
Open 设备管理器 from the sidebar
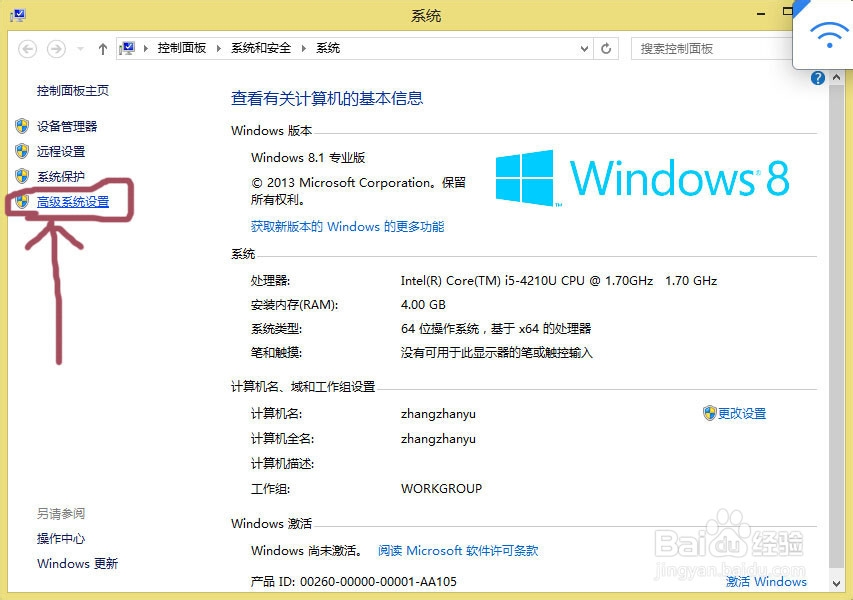pyautogui.click(x=67, y=127)
